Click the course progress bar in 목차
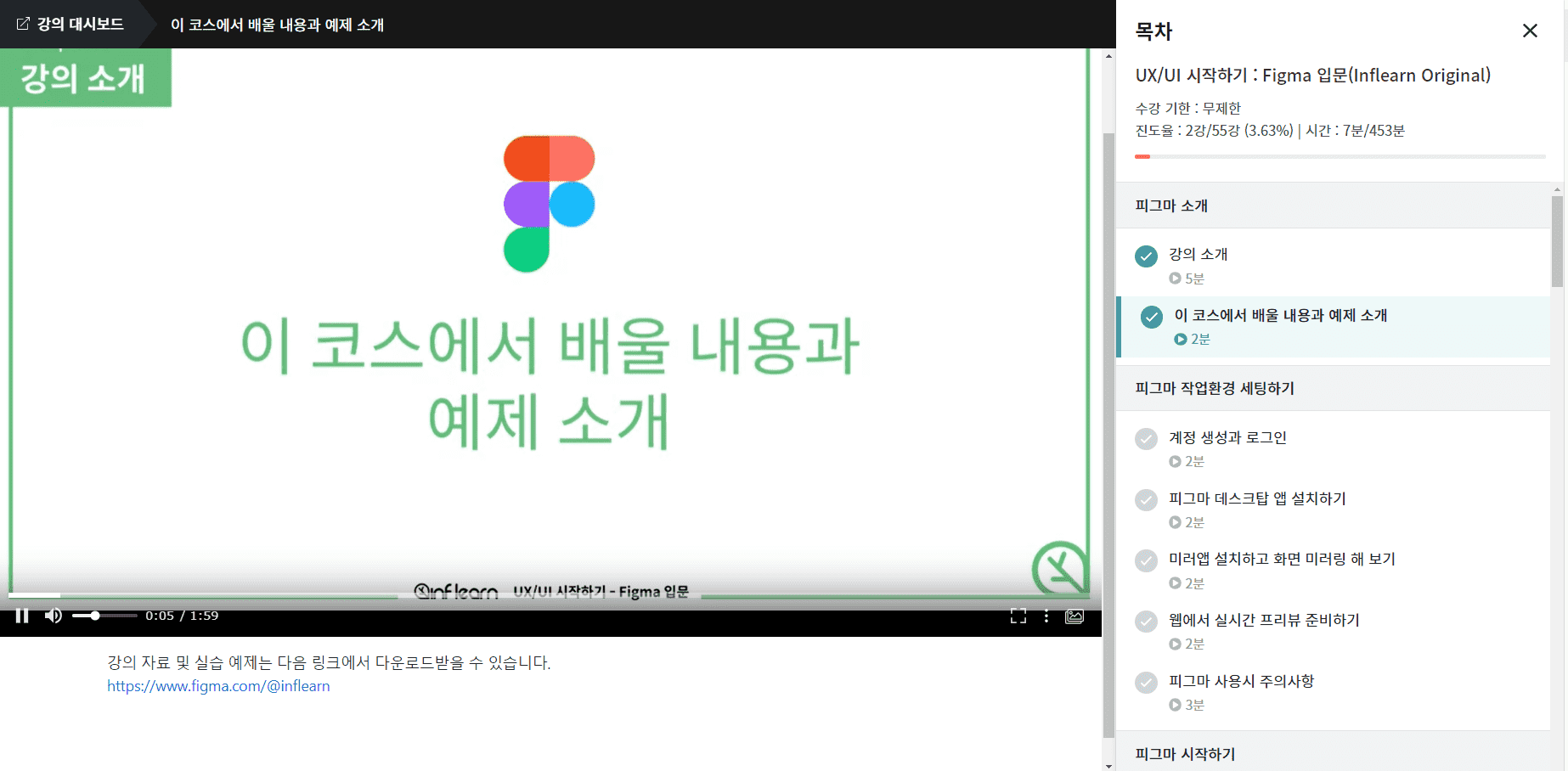Viewport: 1568px width, 771px height. pyautogui.click(x=1340, y=157)
